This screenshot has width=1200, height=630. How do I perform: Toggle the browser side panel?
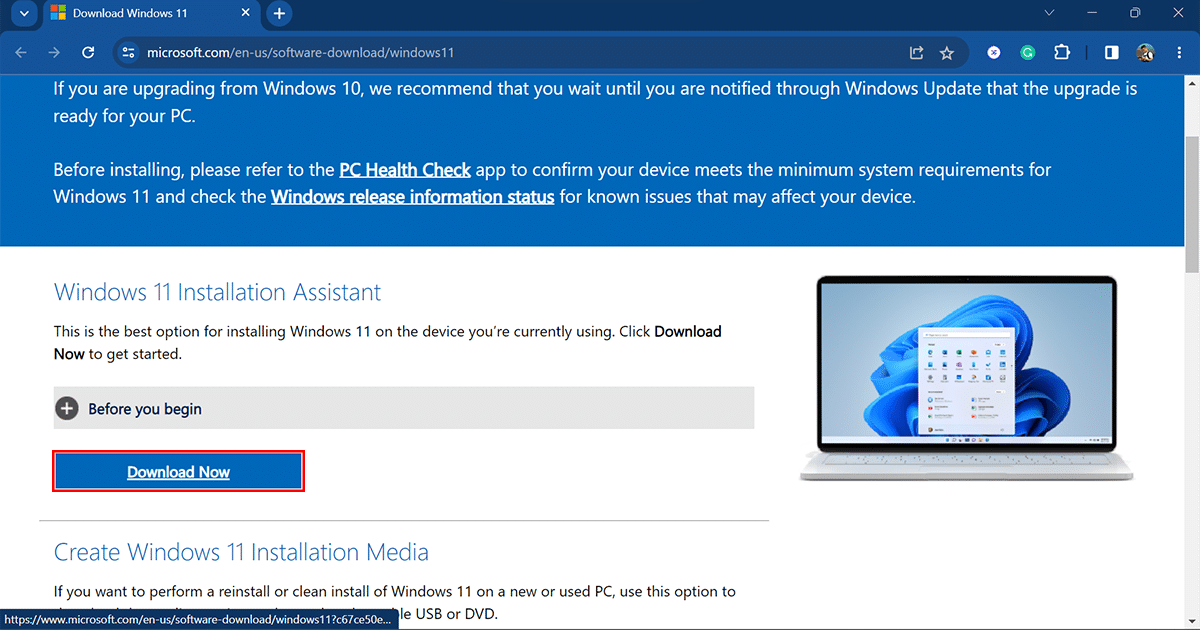click(1111, 53)
